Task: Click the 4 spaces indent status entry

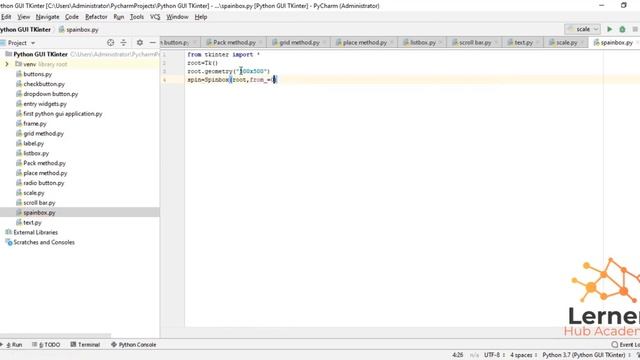Action: (523, 355)
